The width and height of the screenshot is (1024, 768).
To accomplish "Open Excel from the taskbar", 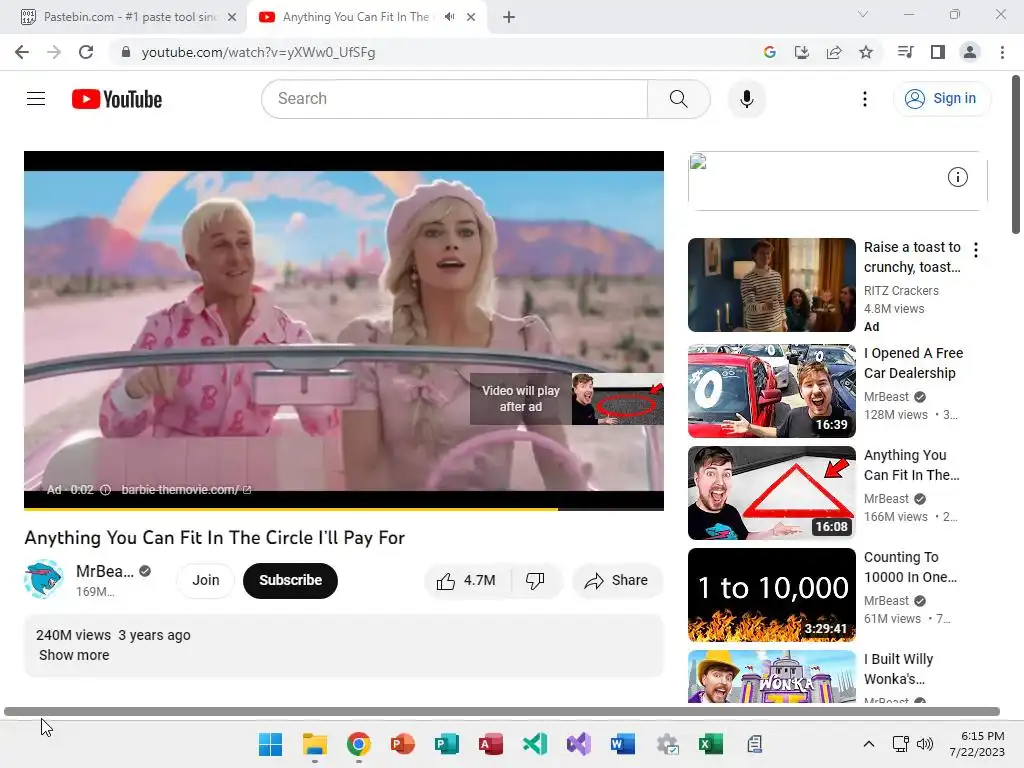I will (711, 744).
